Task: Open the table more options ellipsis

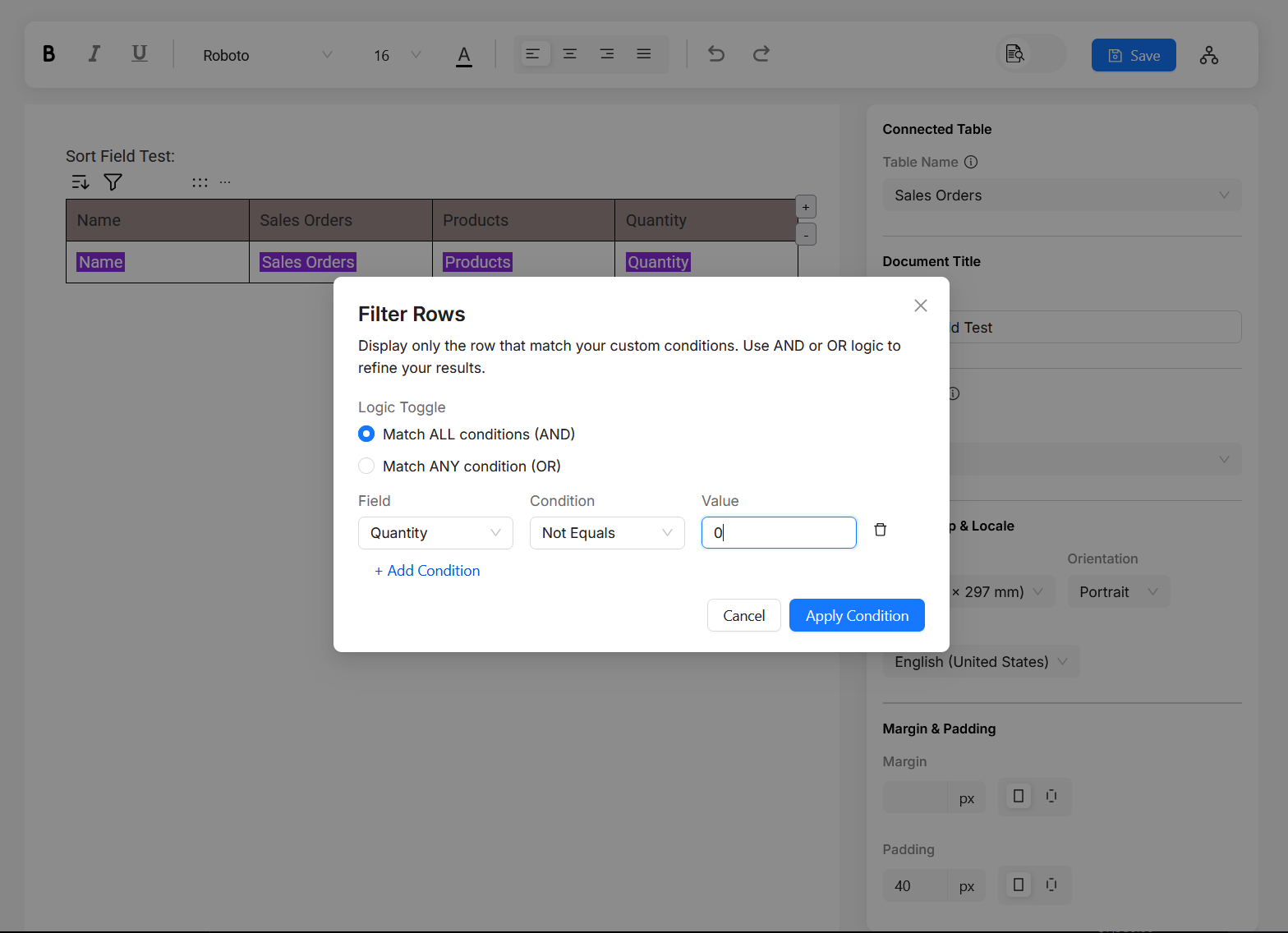Action: pyautogui.click(x=225, y=182)
